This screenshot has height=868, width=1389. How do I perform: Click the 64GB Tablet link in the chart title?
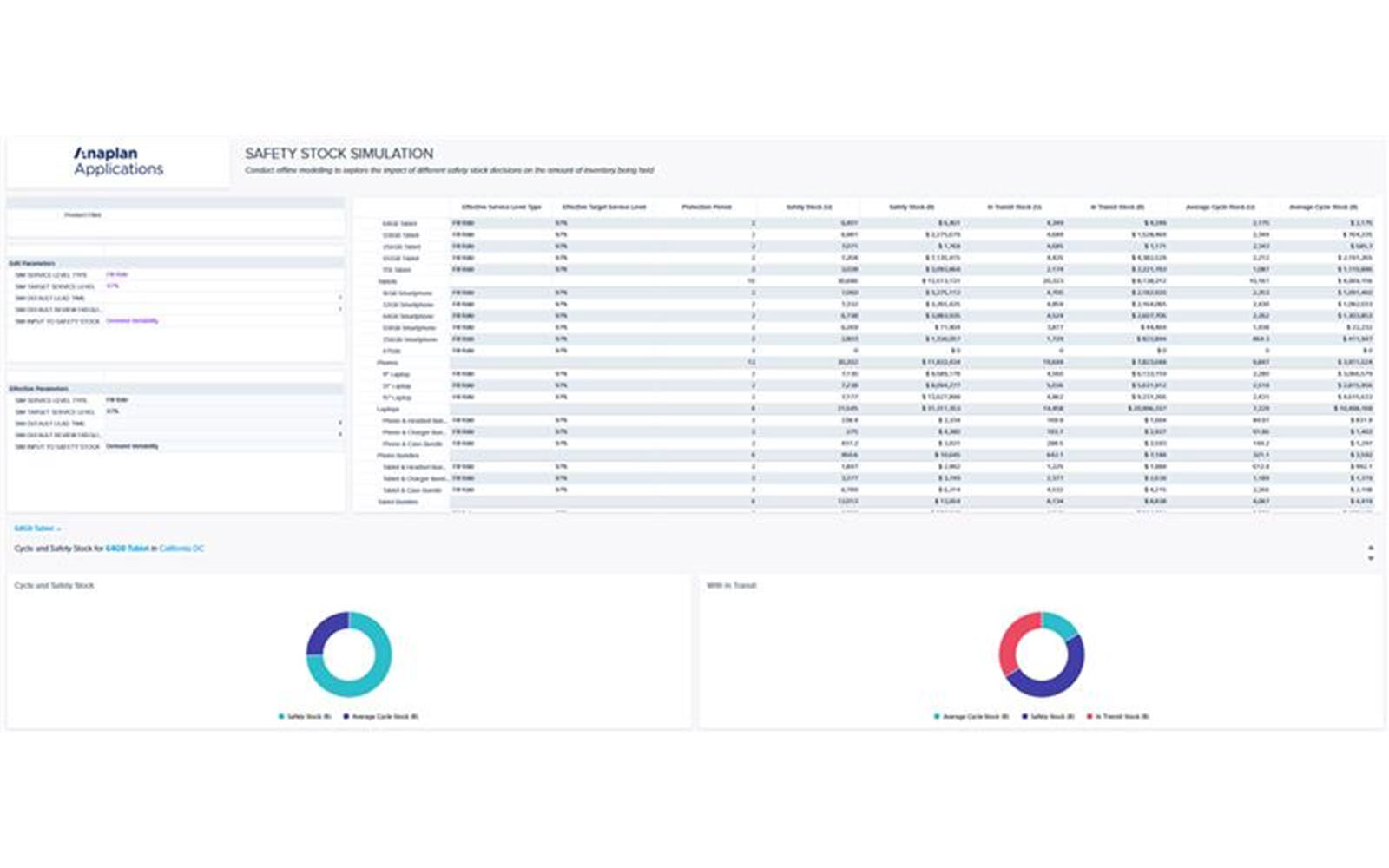127,549
